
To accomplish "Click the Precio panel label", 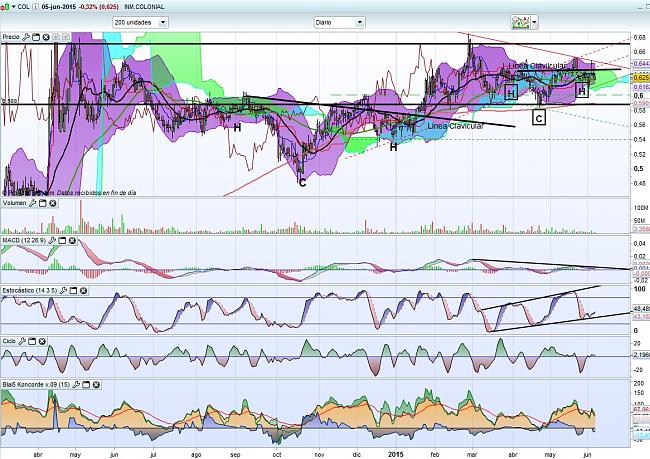I will pyautogui.click(x=11, y=37).
